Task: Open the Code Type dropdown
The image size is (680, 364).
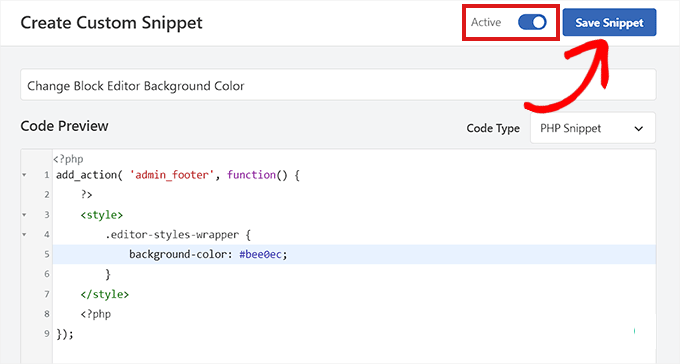Action: (x=593, y=128)
